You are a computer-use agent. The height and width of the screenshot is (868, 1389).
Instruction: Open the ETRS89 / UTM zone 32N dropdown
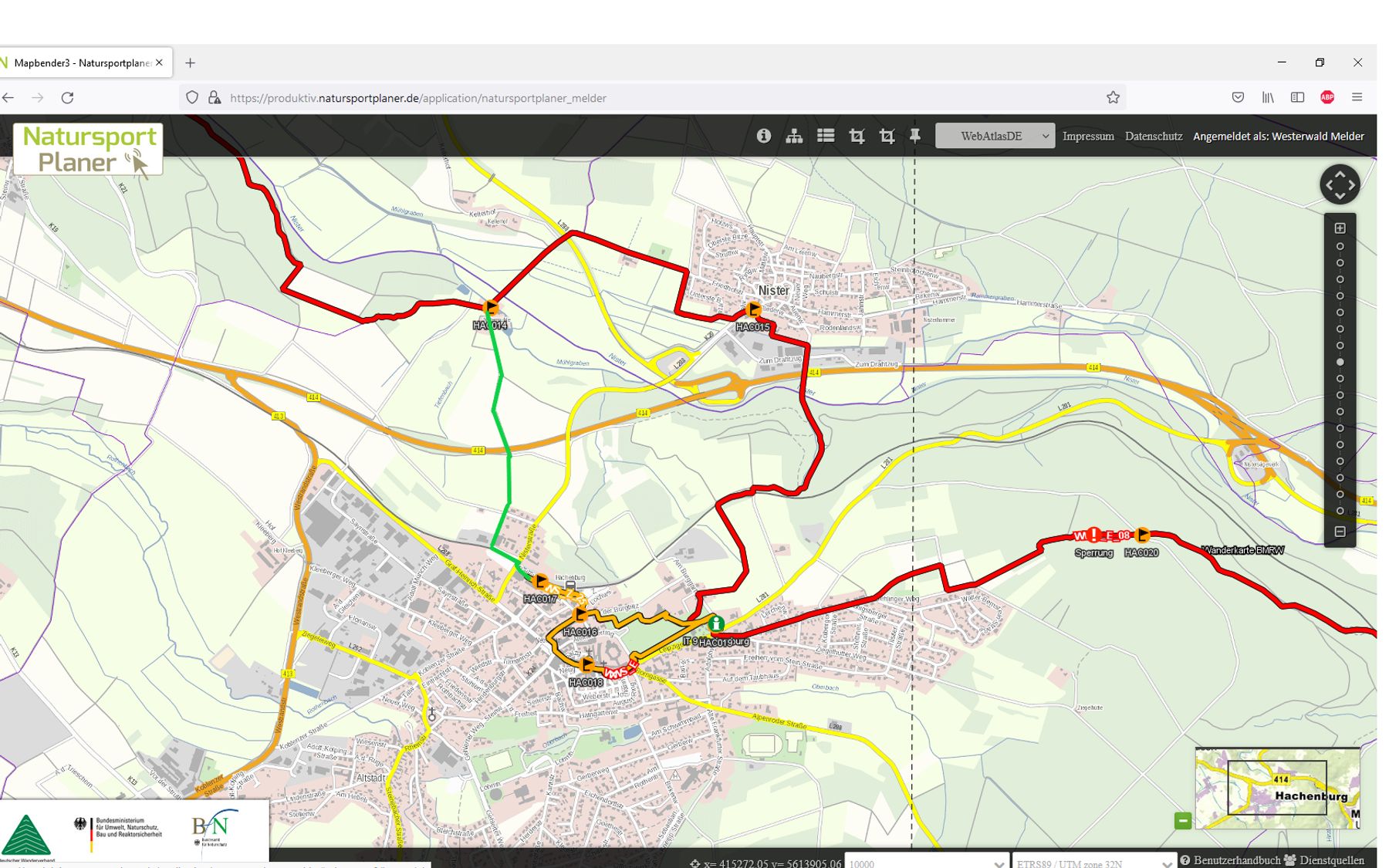1092,863
